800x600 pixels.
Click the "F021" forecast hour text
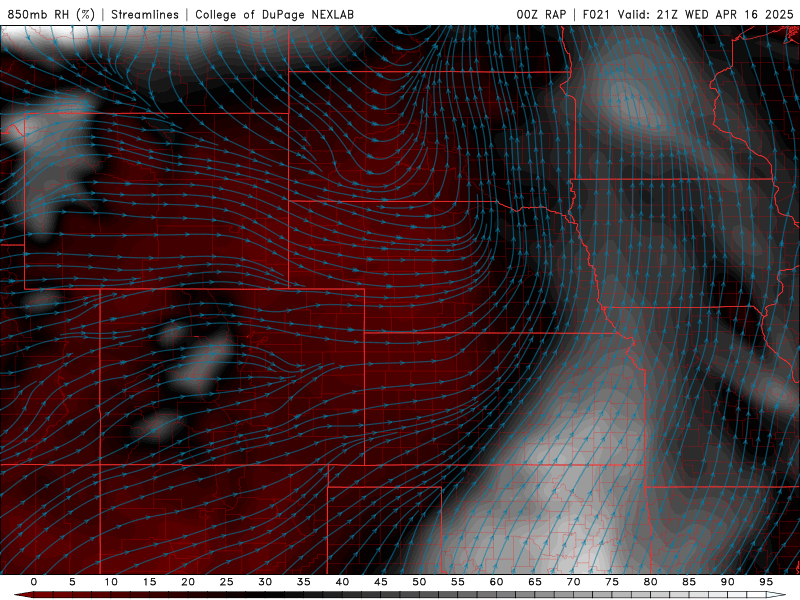(x=596, y=14)
